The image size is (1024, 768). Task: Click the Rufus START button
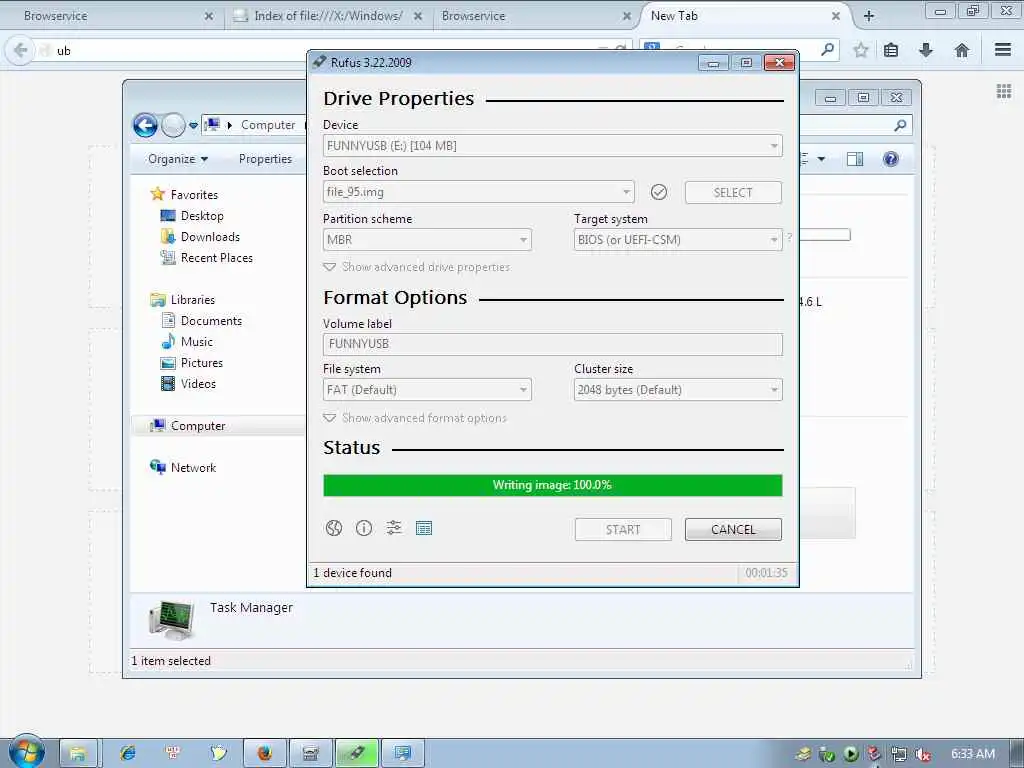tap(623, 530)
